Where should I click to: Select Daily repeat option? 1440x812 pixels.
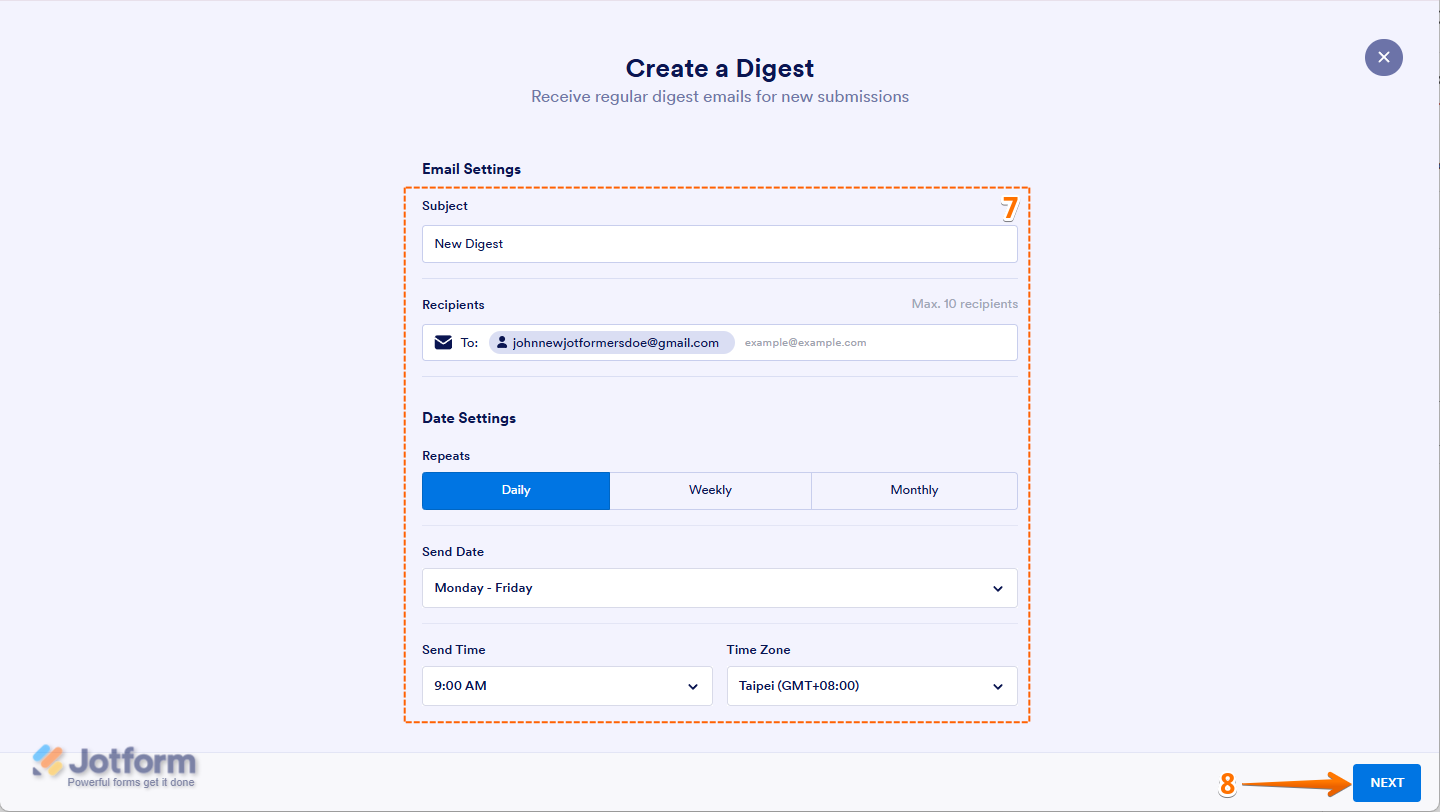point(516,490)
